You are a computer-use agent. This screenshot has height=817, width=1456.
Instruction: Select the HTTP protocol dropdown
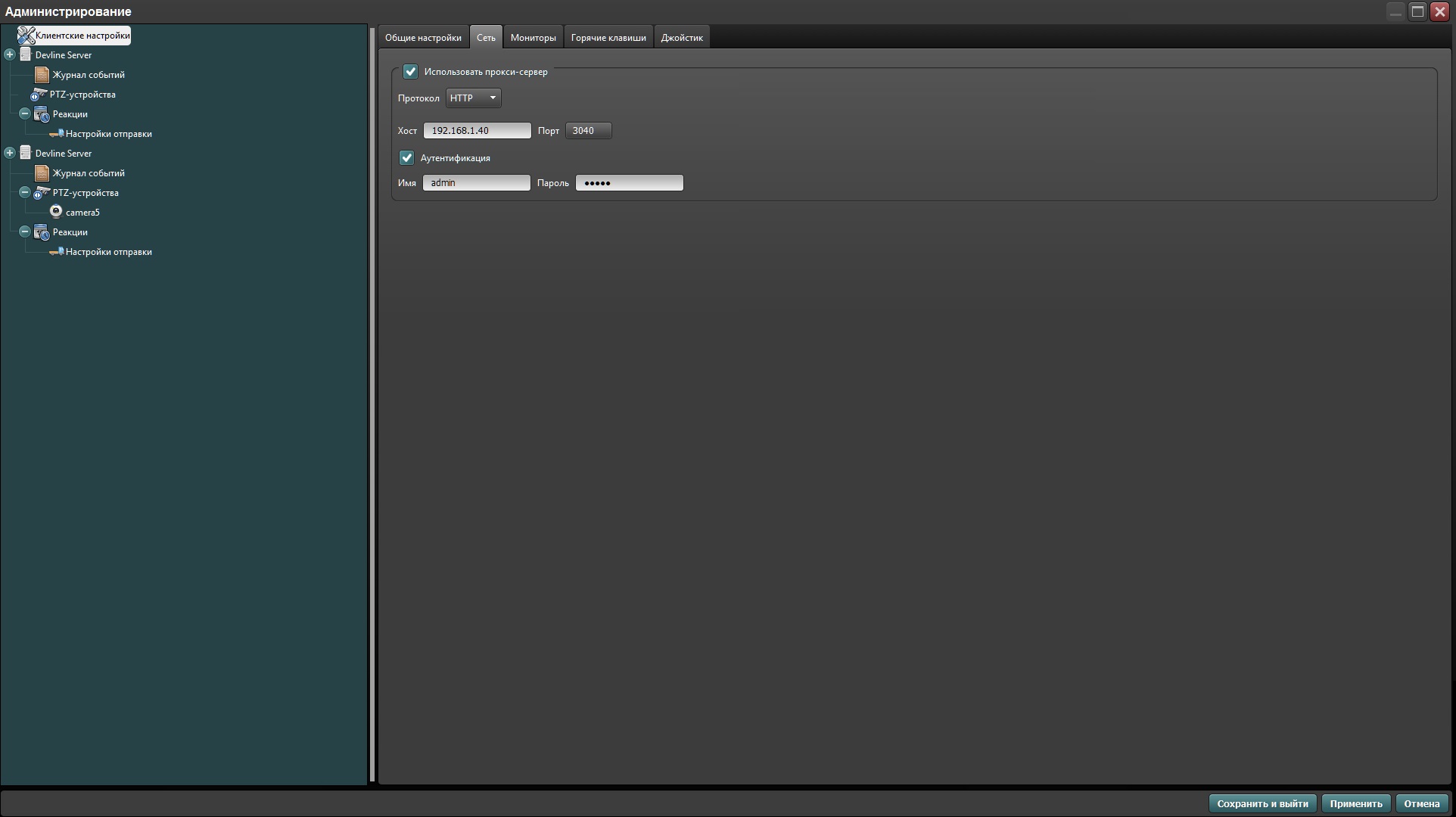tap(471, 97)
